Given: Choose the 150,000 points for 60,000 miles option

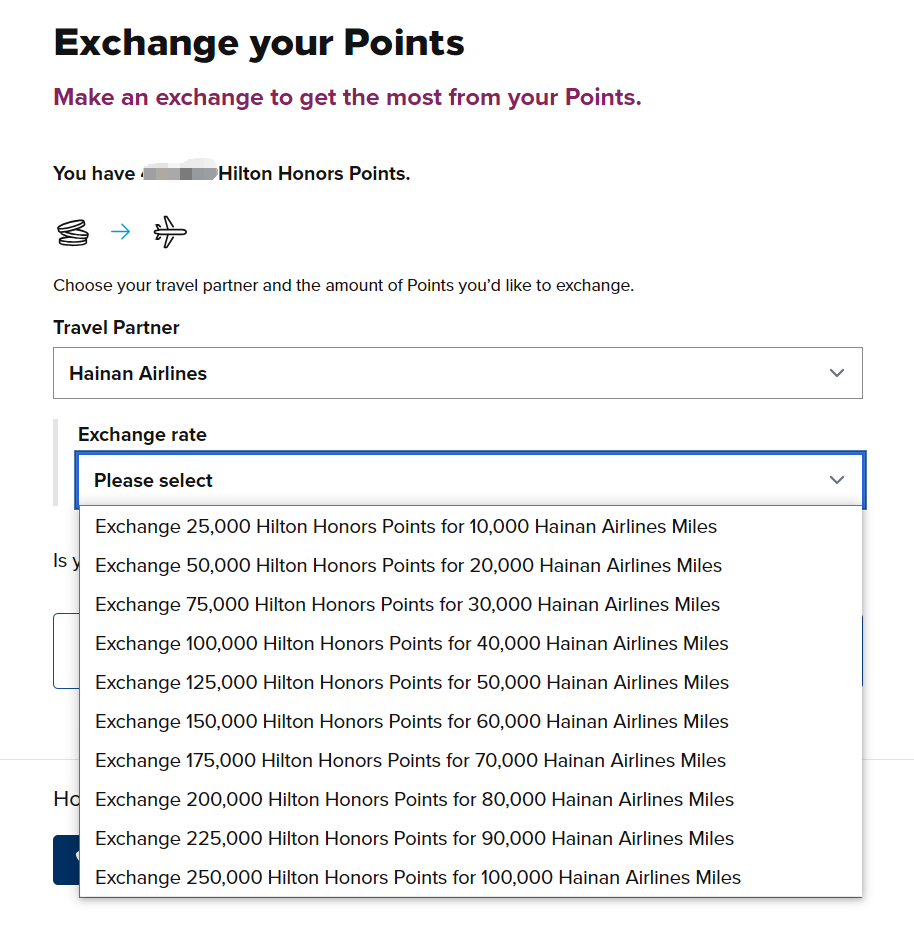Looking at the screenshot, I should pyautogui.click(x=471, y=721).
